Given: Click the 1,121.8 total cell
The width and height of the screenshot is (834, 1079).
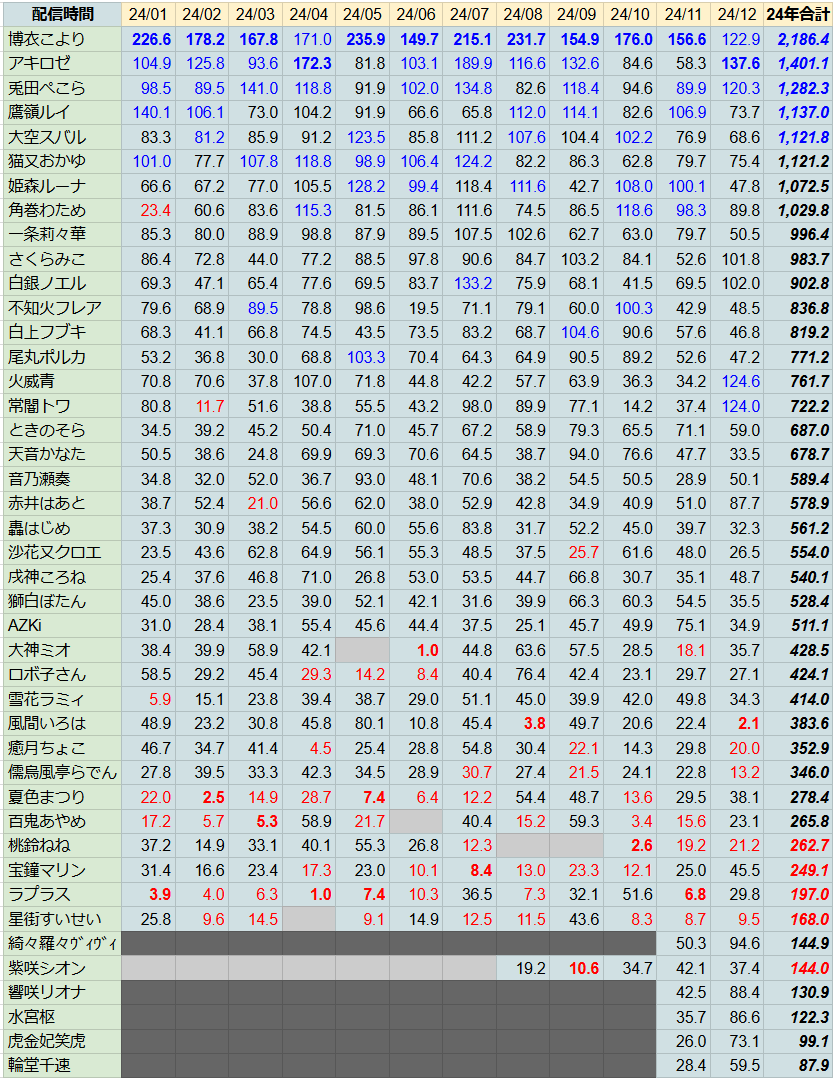Looking at the screenshot, I should click(x=798, y=137).
